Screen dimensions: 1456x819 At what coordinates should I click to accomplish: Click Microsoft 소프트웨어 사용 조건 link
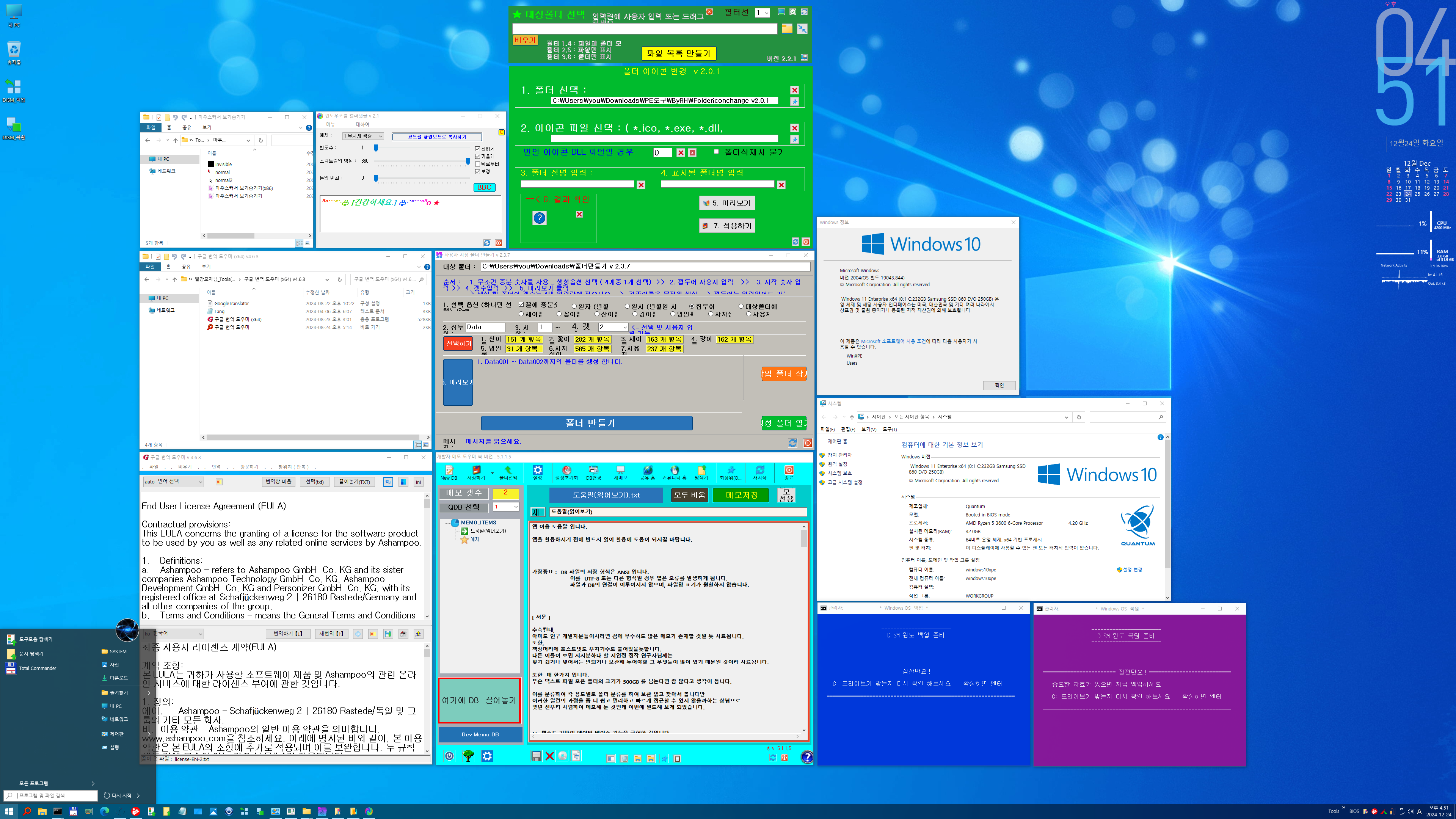click(x=893, y=341)
